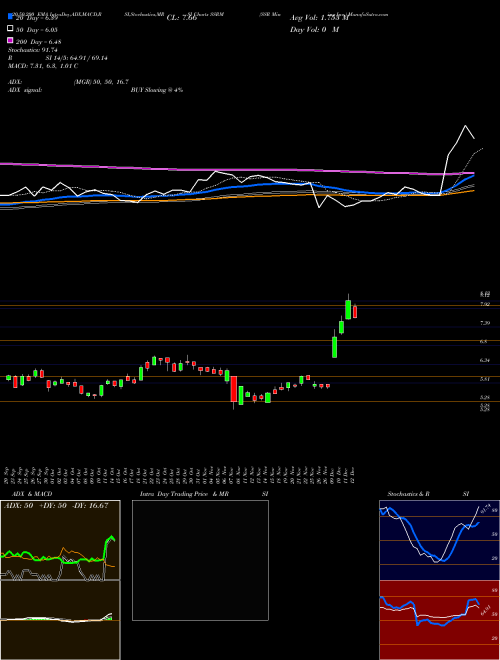Click the white line's peak in the upper chart
This screenshot has height=660, width=500.
pos(465,126)
